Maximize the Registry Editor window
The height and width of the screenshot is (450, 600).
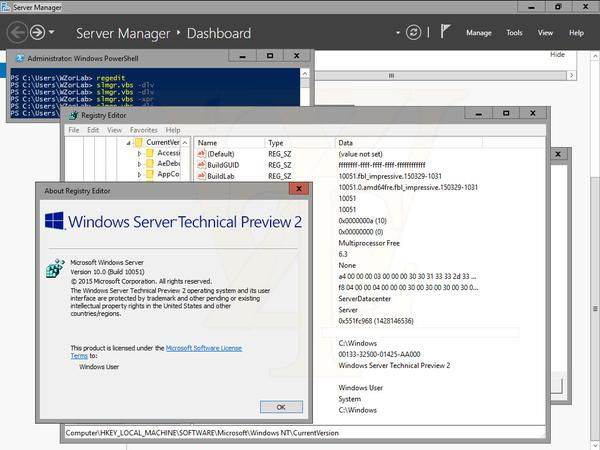[506, 113]
